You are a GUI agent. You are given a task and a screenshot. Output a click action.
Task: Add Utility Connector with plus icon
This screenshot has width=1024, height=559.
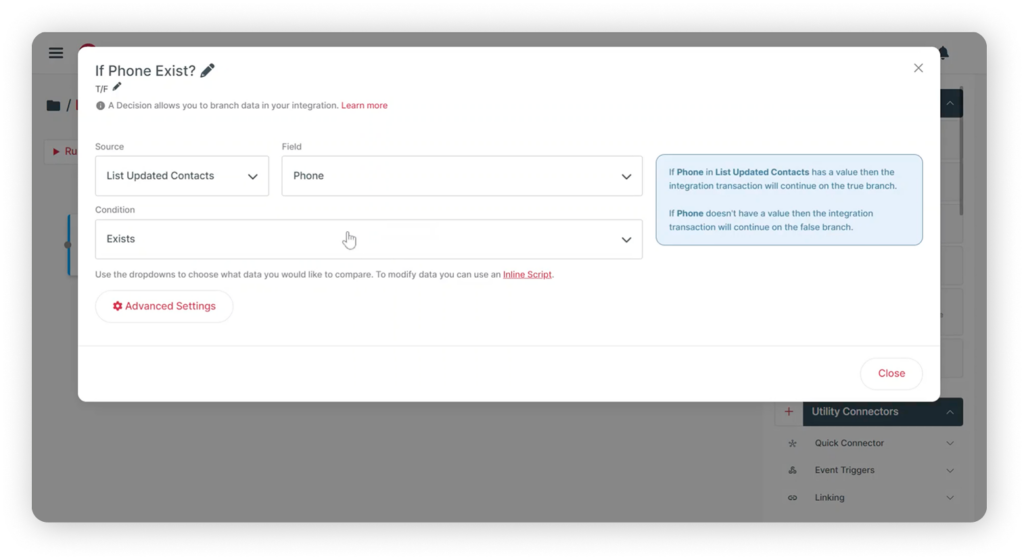tap(788, 412)
